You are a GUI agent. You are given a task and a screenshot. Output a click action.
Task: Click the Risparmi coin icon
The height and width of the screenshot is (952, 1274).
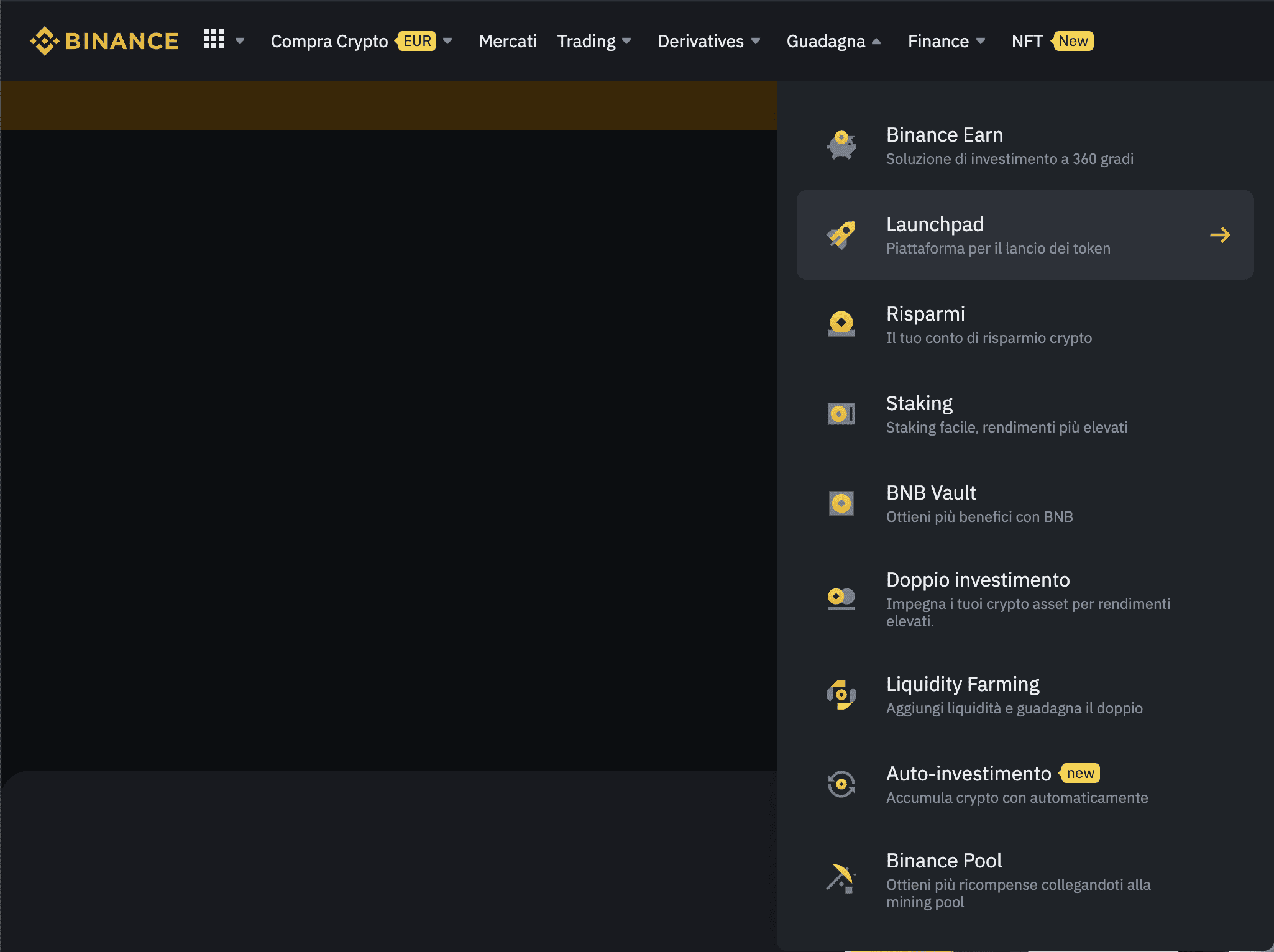(841, 324)
